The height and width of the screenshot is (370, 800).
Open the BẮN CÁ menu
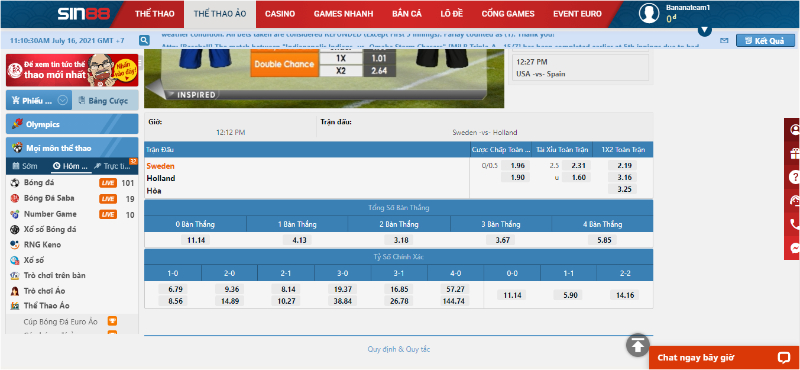point(407,14)
